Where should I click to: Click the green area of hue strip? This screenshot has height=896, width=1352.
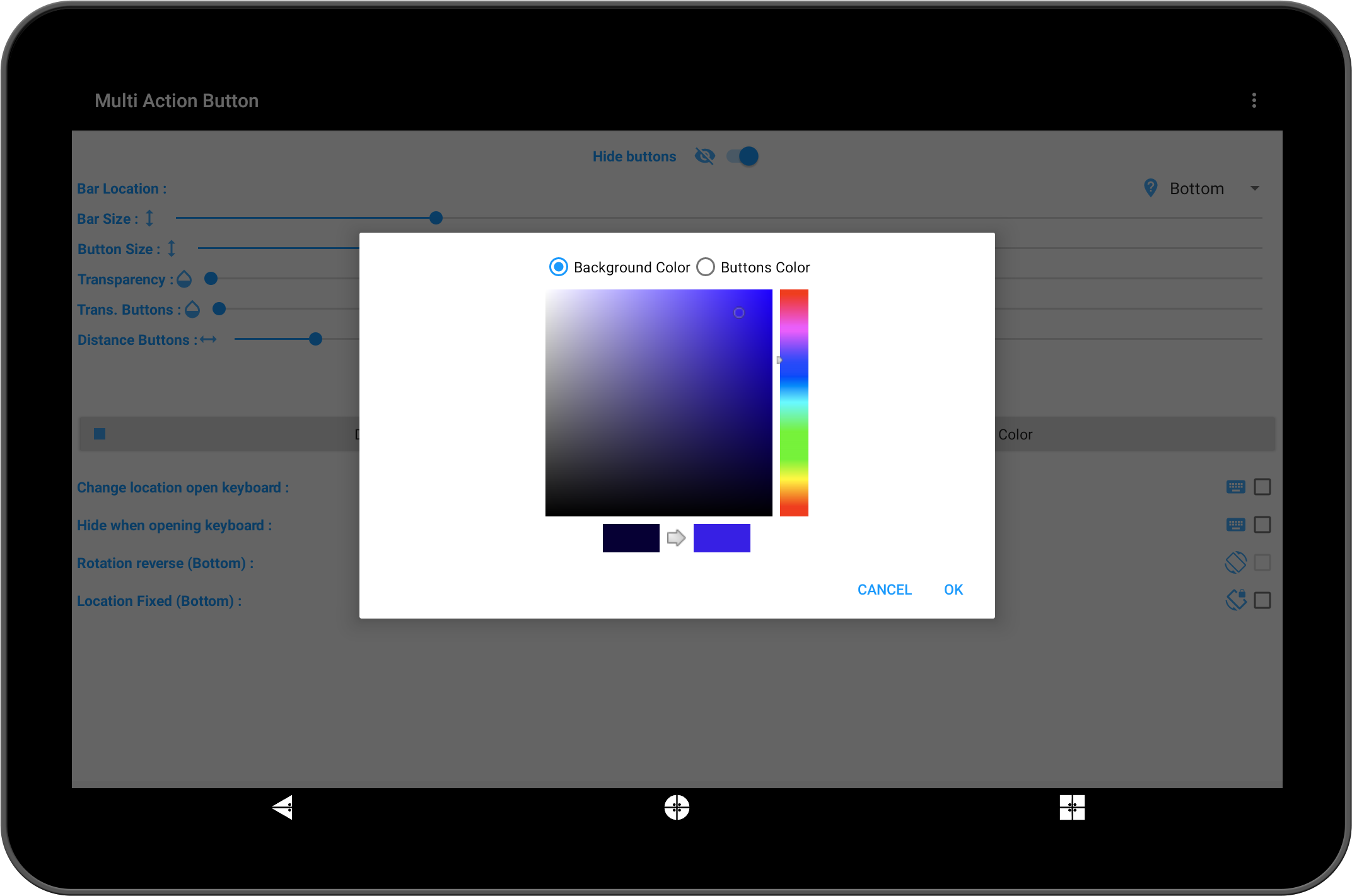pyautogui.click(x=794, y=441)
